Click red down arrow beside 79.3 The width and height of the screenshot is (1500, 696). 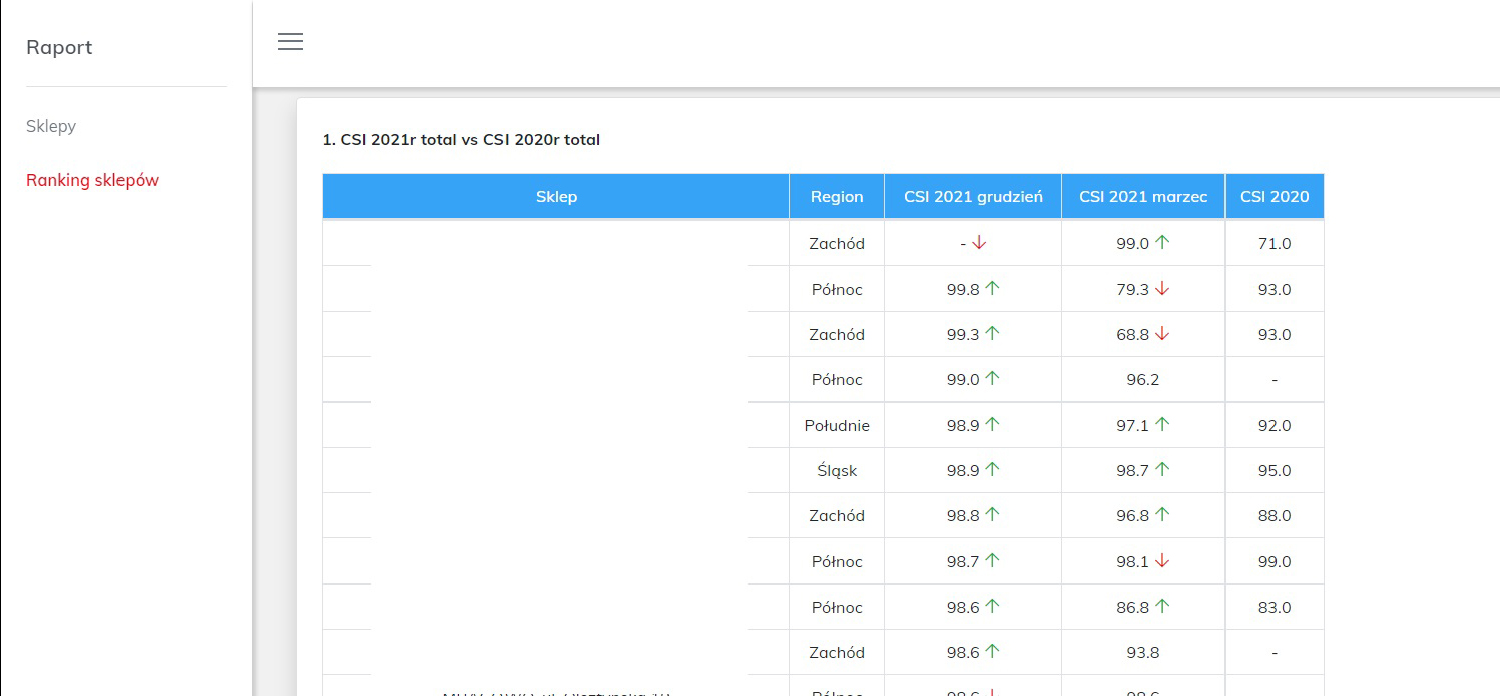click(x=1162, y=289)
